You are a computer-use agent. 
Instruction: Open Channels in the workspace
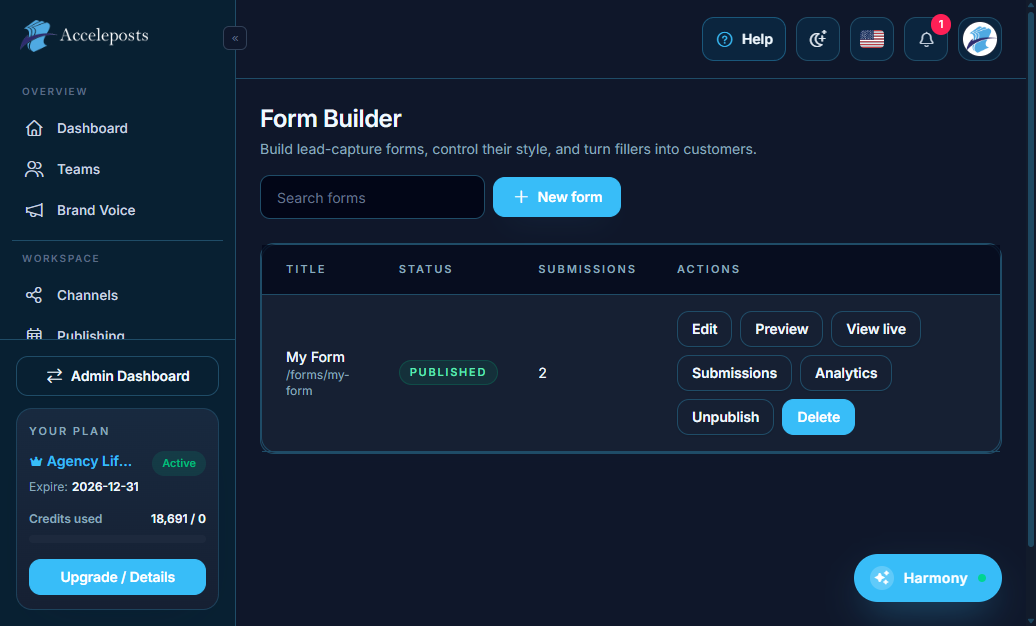(x=117, y=295)
